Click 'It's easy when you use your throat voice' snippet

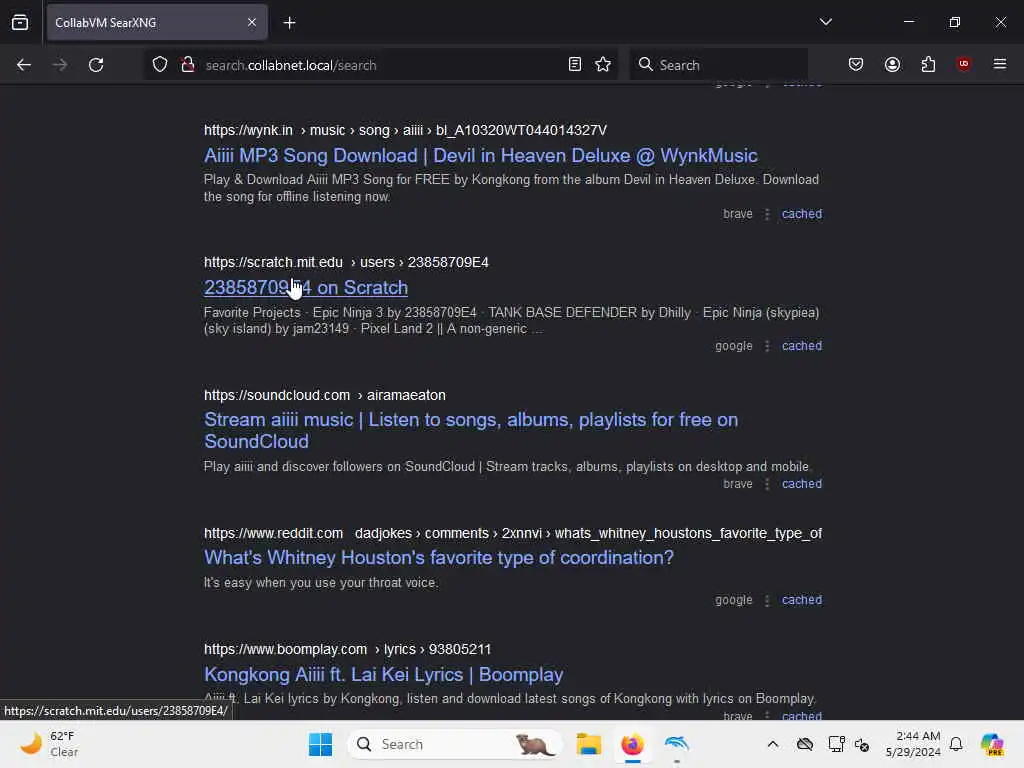321,583
